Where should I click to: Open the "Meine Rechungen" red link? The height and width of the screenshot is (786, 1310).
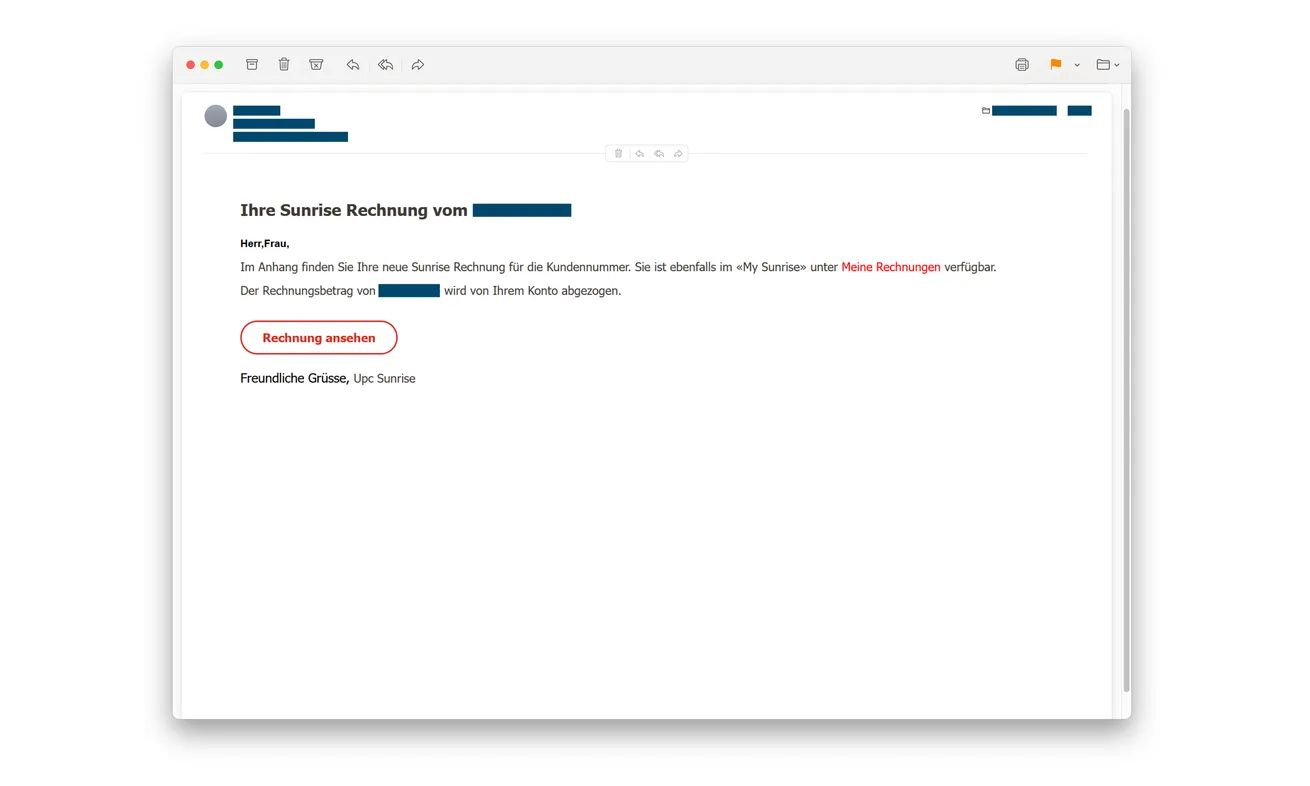[891, 267]
